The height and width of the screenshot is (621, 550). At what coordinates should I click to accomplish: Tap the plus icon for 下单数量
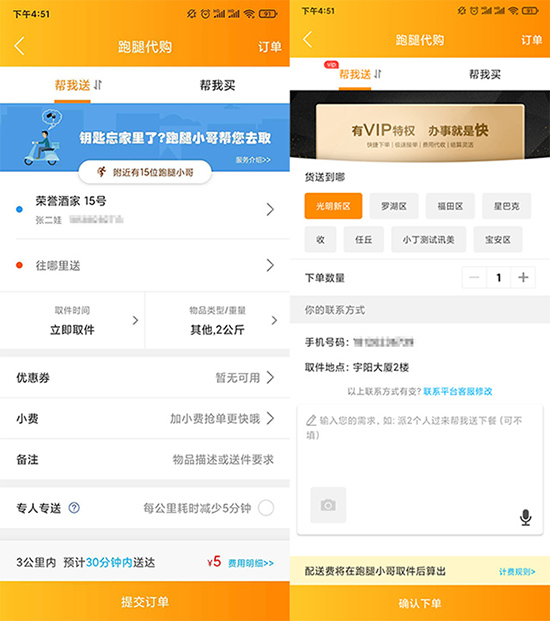coord(523,277)
